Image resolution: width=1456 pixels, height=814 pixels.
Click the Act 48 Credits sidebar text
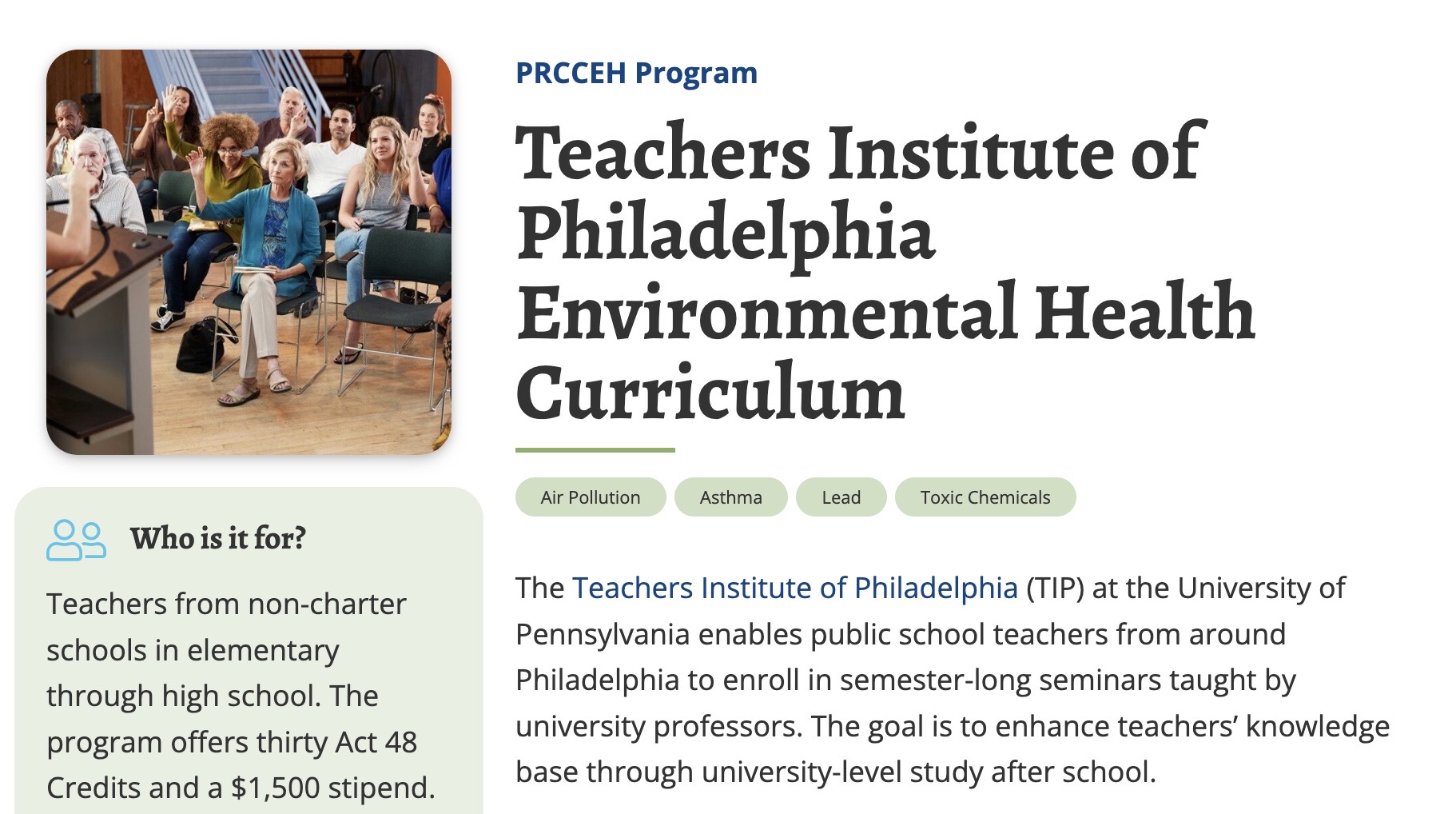(232, 765)
